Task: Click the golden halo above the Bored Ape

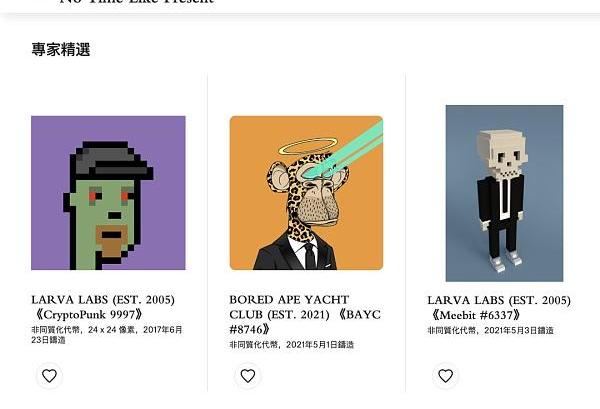Action: pyautogui.click(x=308, y=146)
